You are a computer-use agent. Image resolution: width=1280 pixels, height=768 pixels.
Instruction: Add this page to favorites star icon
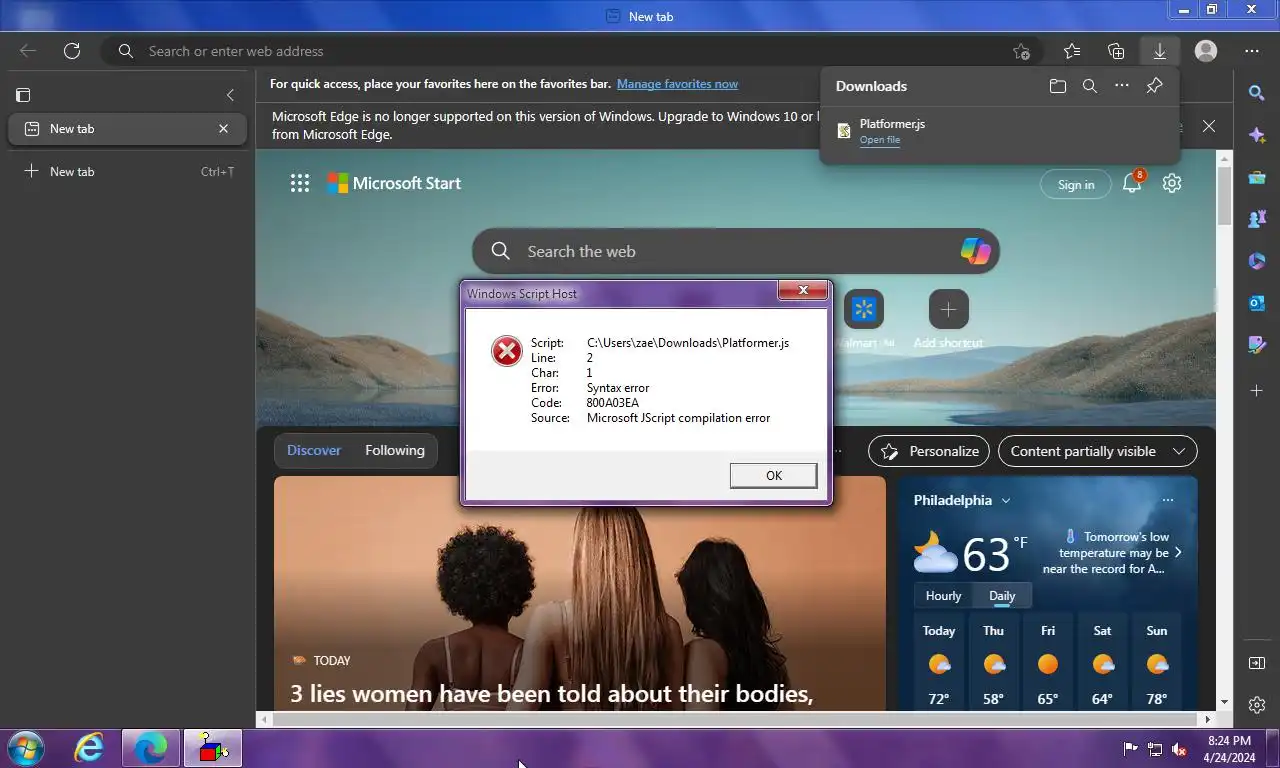pyautogui.click(x=1021, y=51)
